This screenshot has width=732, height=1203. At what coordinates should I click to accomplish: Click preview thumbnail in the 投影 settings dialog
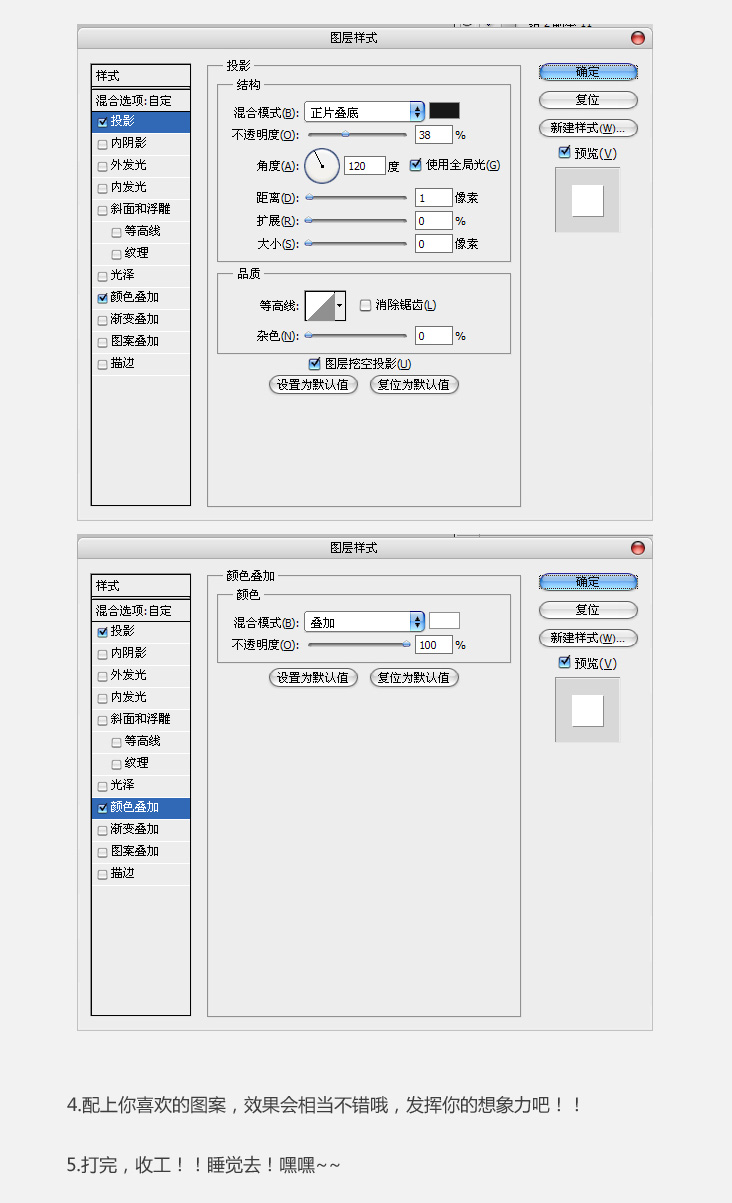click(x=588, y=200)
